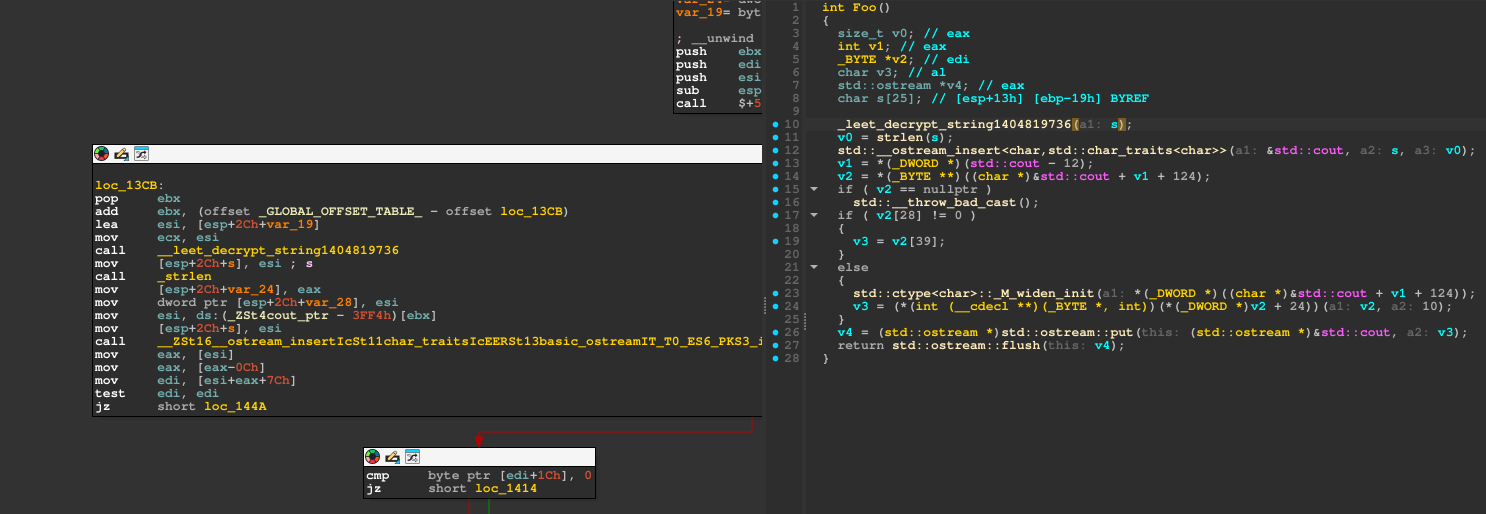Open node color picker on cmp byte ptr block
The image size is (1486, 514).
tap(373, 457)
